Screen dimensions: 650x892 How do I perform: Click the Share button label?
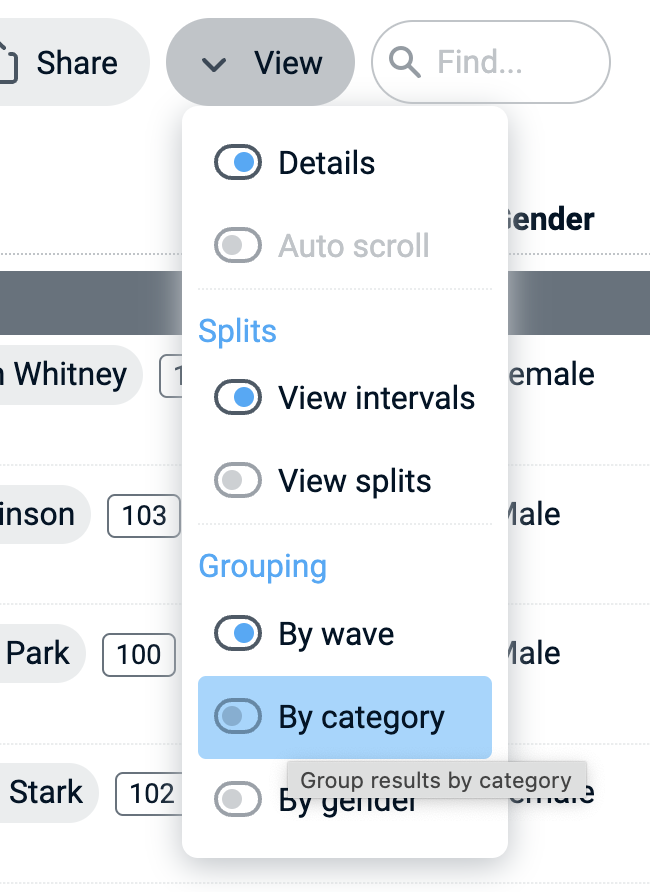[x=77, y=63]
